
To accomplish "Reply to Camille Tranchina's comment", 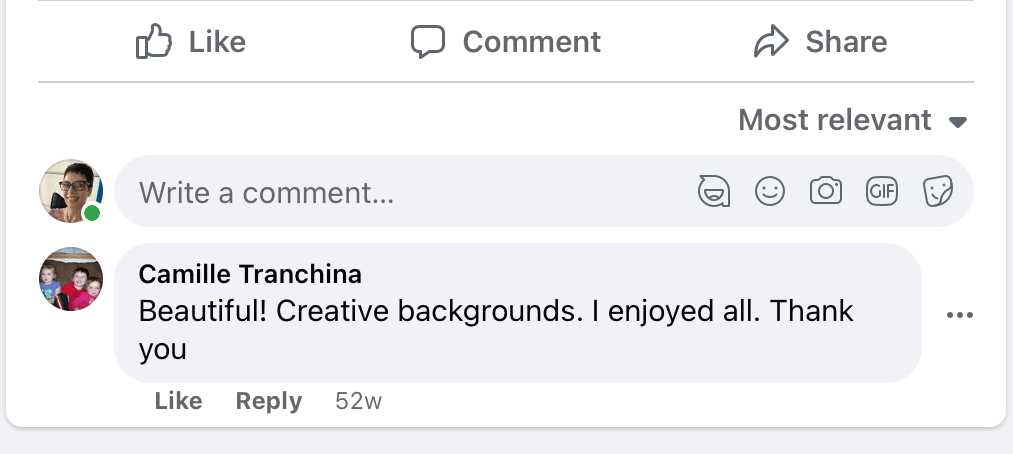I will (268, 401).
